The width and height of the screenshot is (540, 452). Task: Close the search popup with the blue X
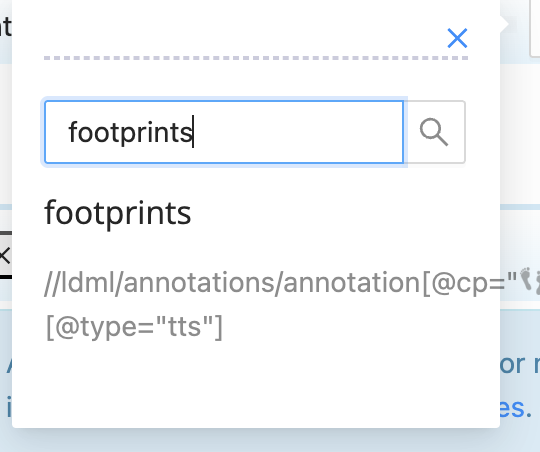click(x=457, y=38)
